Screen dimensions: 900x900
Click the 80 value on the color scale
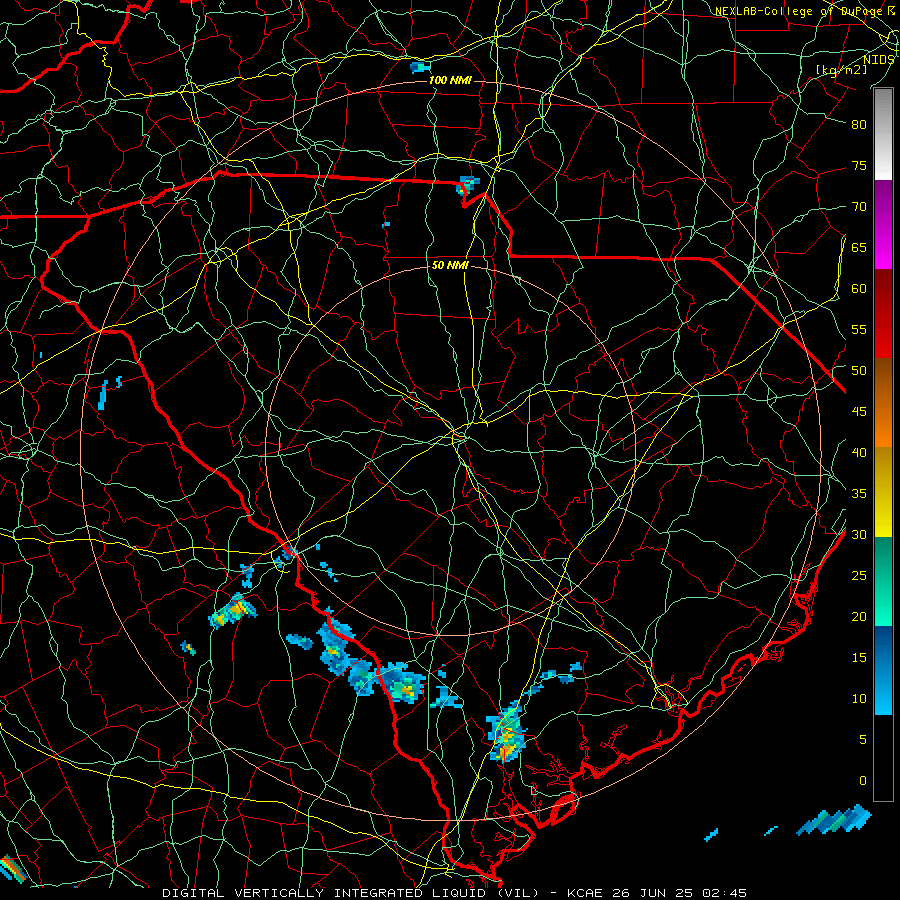tap(859, 125)
